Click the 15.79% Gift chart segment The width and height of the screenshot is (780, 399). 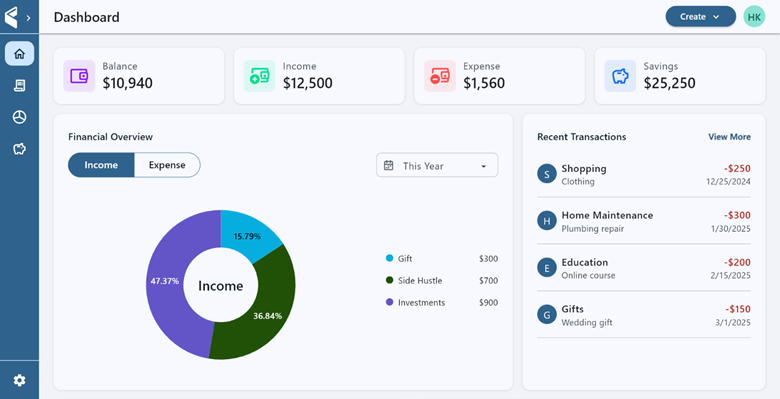tap(247, 236)
